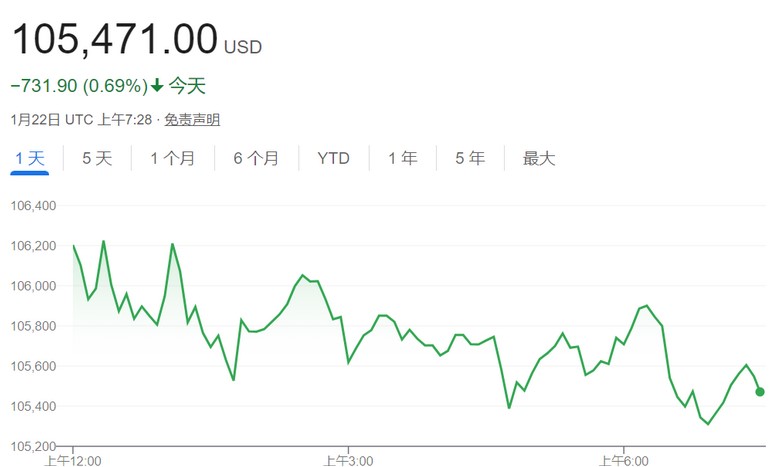Click the 上午12:00 x-axis label
The height and width of the screenshot is (467, 769).
tap(73, 460)
